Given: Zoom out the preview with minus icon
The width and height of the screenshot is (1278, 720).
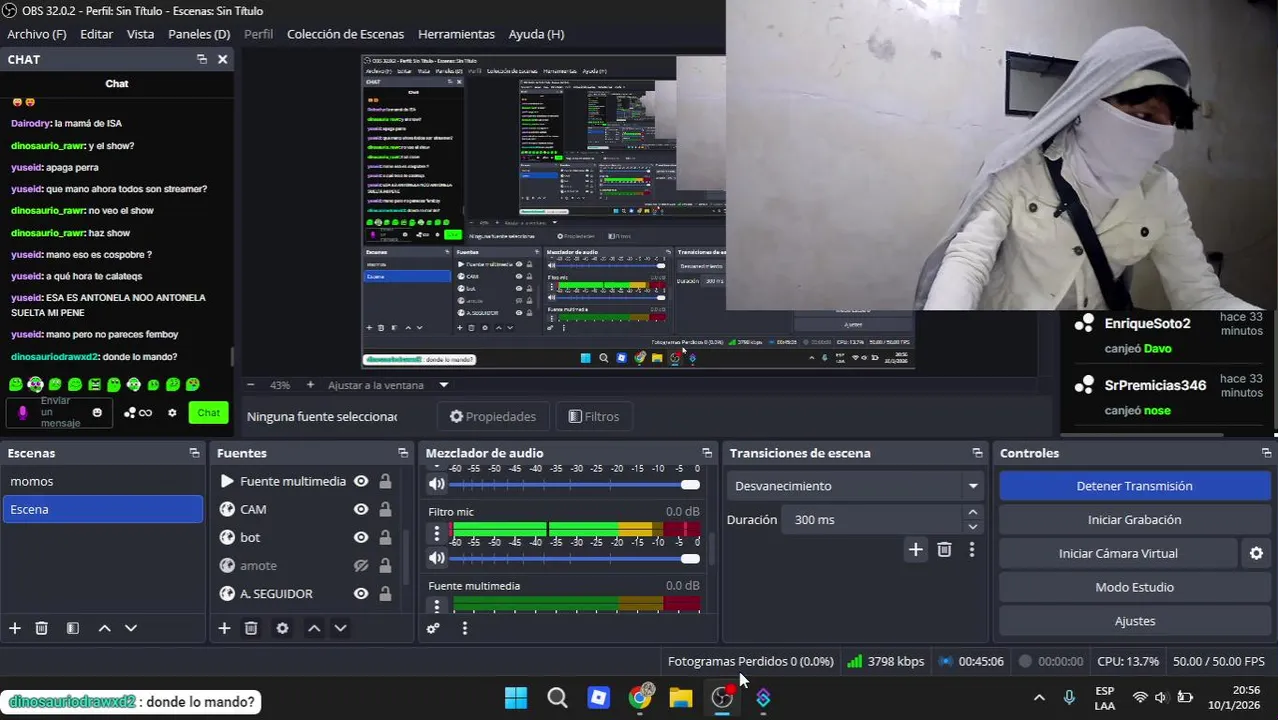Looking at the screenshot, I should coord(250,385).
